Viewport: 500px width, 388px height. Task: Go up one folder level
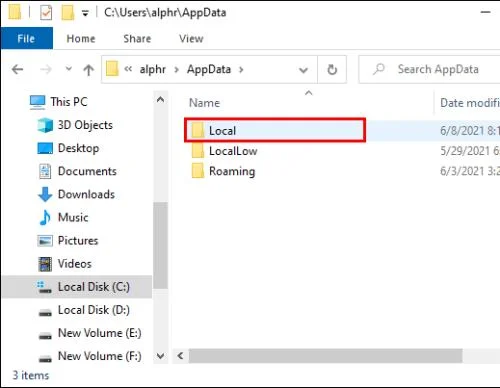pos(88,70)
